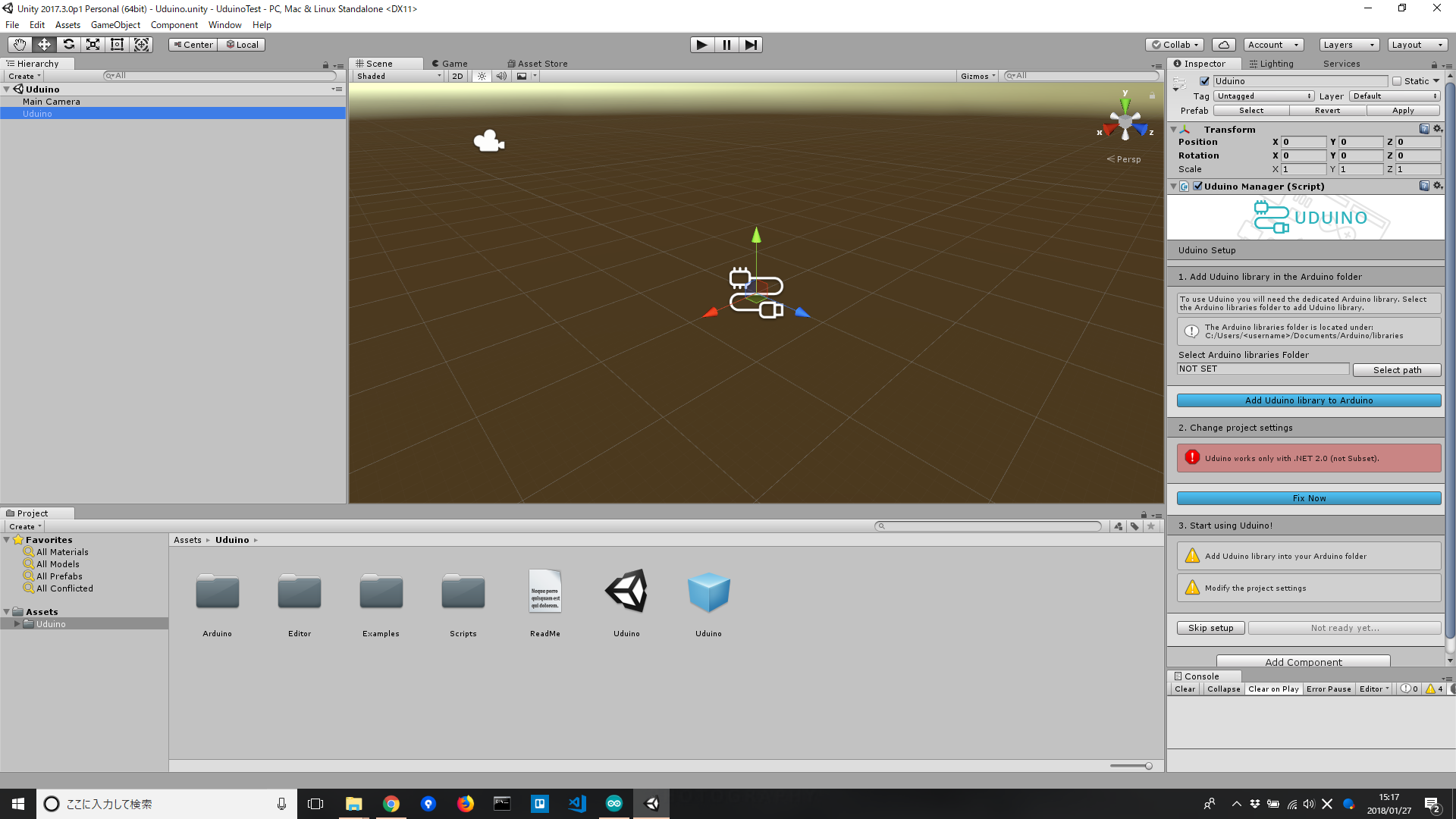Disable the Uduino Manager script checkbox

click(x=1199, y=186)
